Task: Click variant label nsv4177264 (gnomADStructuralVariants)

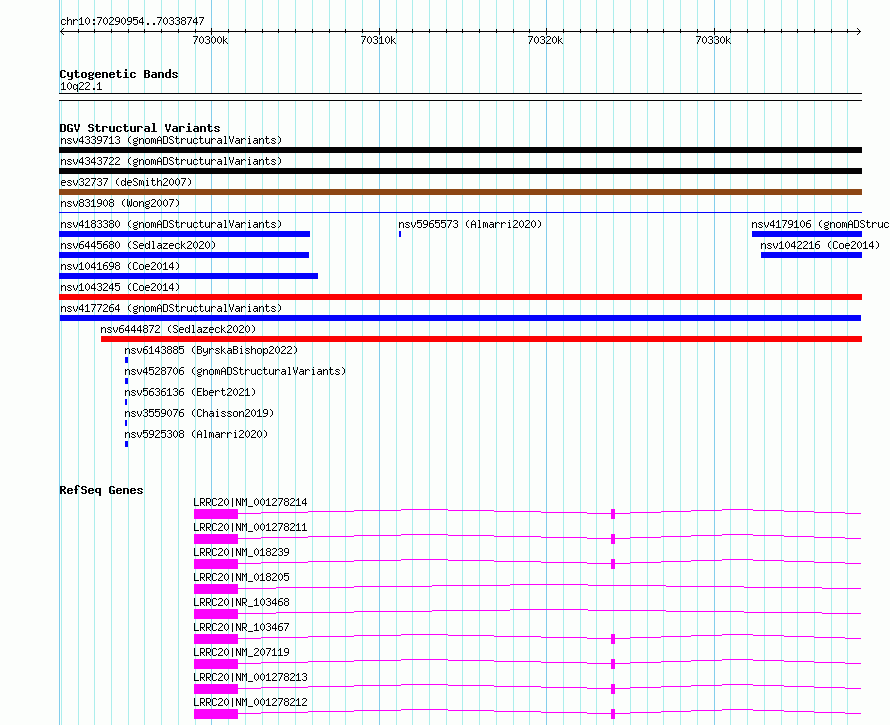Action: (171, 308)
